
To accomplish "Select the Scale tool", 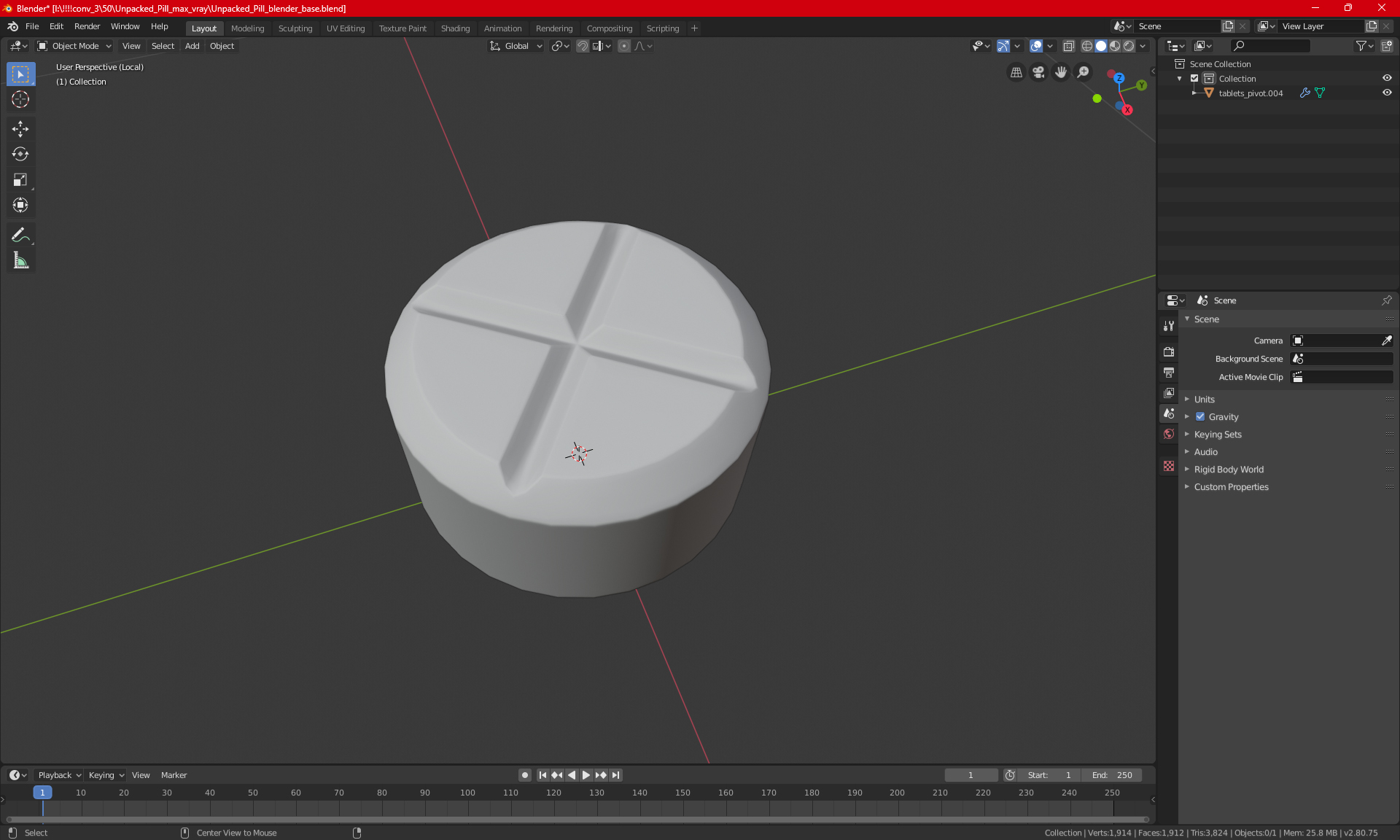I will click(x=20, y=179).
